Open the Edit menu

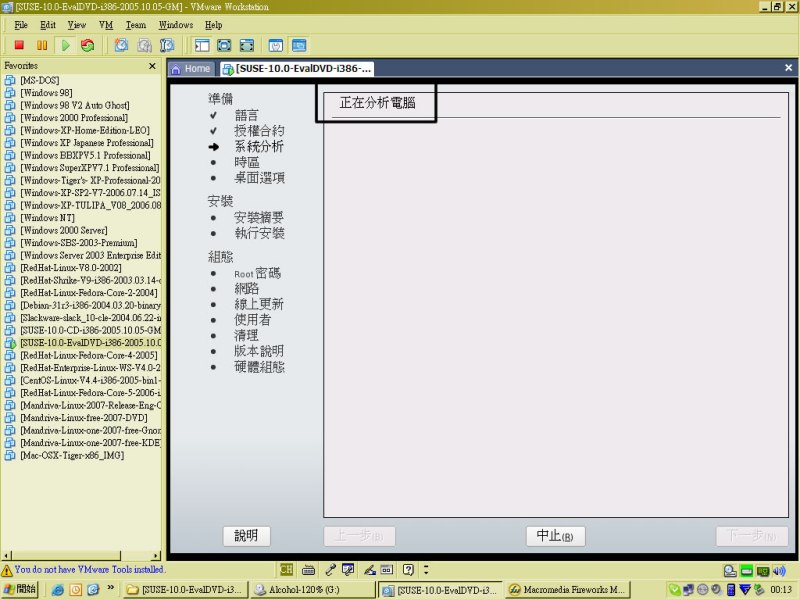pyautogui.click(x=48, y=25)
